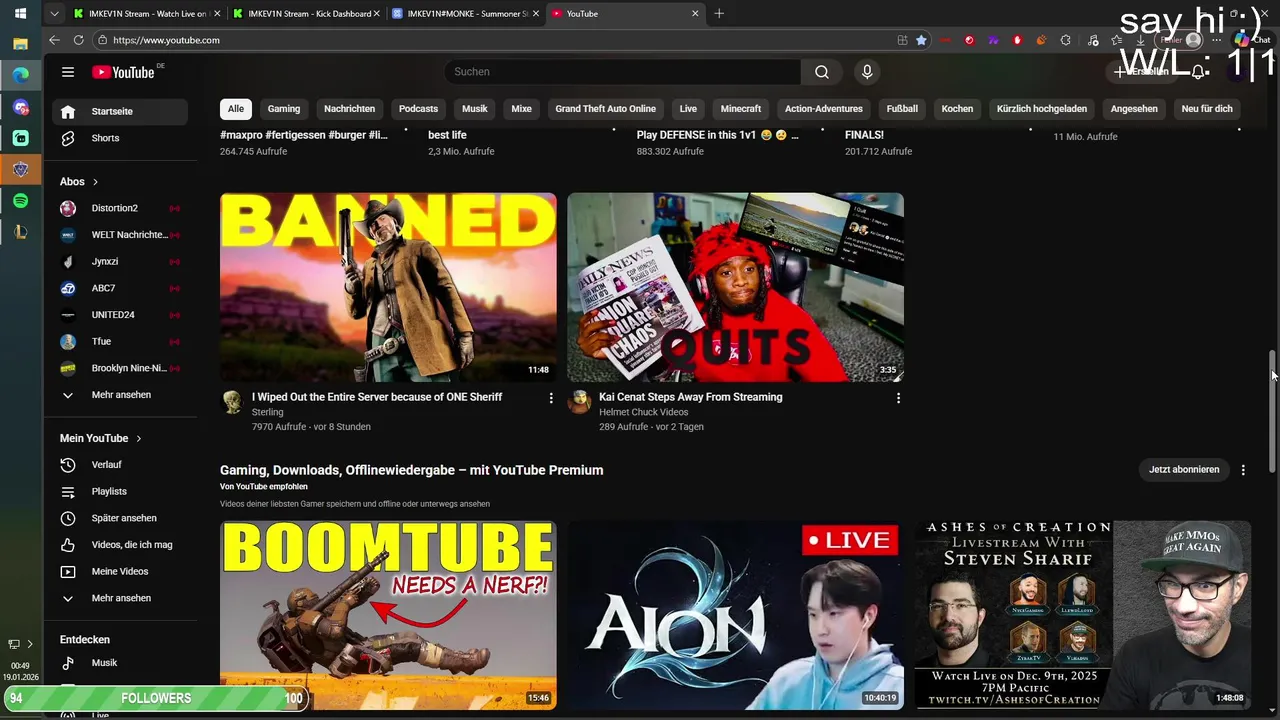Screen dimensions: 1280x720
Task: Select the Gaming filter chip
Action: 283,109
